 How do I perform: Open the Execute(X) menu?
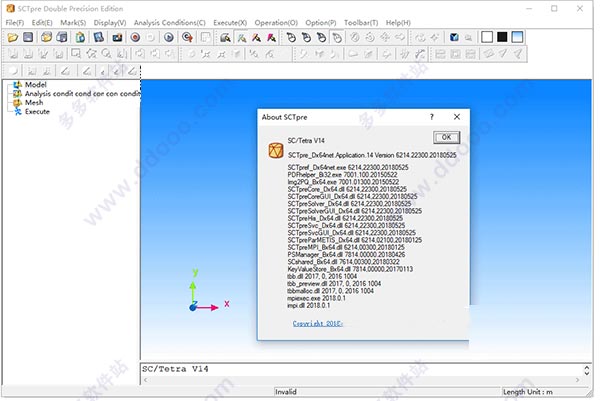pyautogui.click(x=230, y=23)
